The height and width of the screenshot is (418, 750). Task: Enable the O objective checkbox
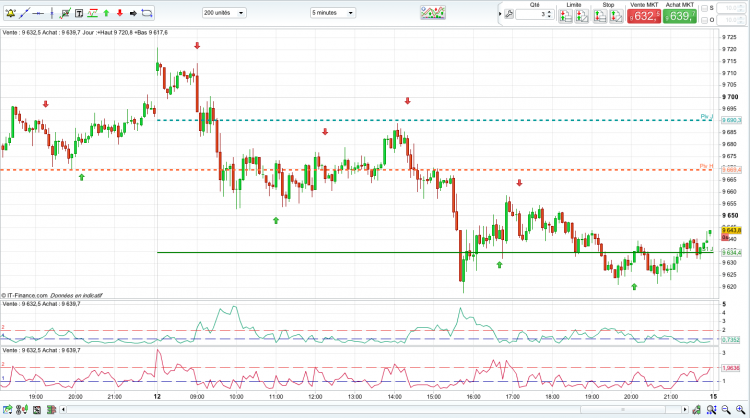704,20
